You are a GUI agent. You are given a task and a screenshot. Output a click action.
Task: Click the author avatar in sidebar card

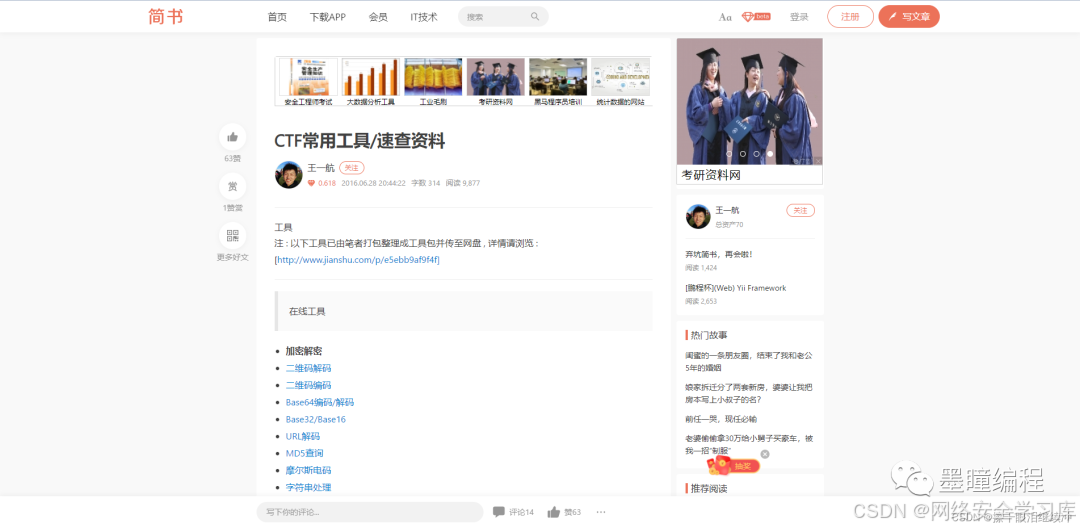point(698,216)
